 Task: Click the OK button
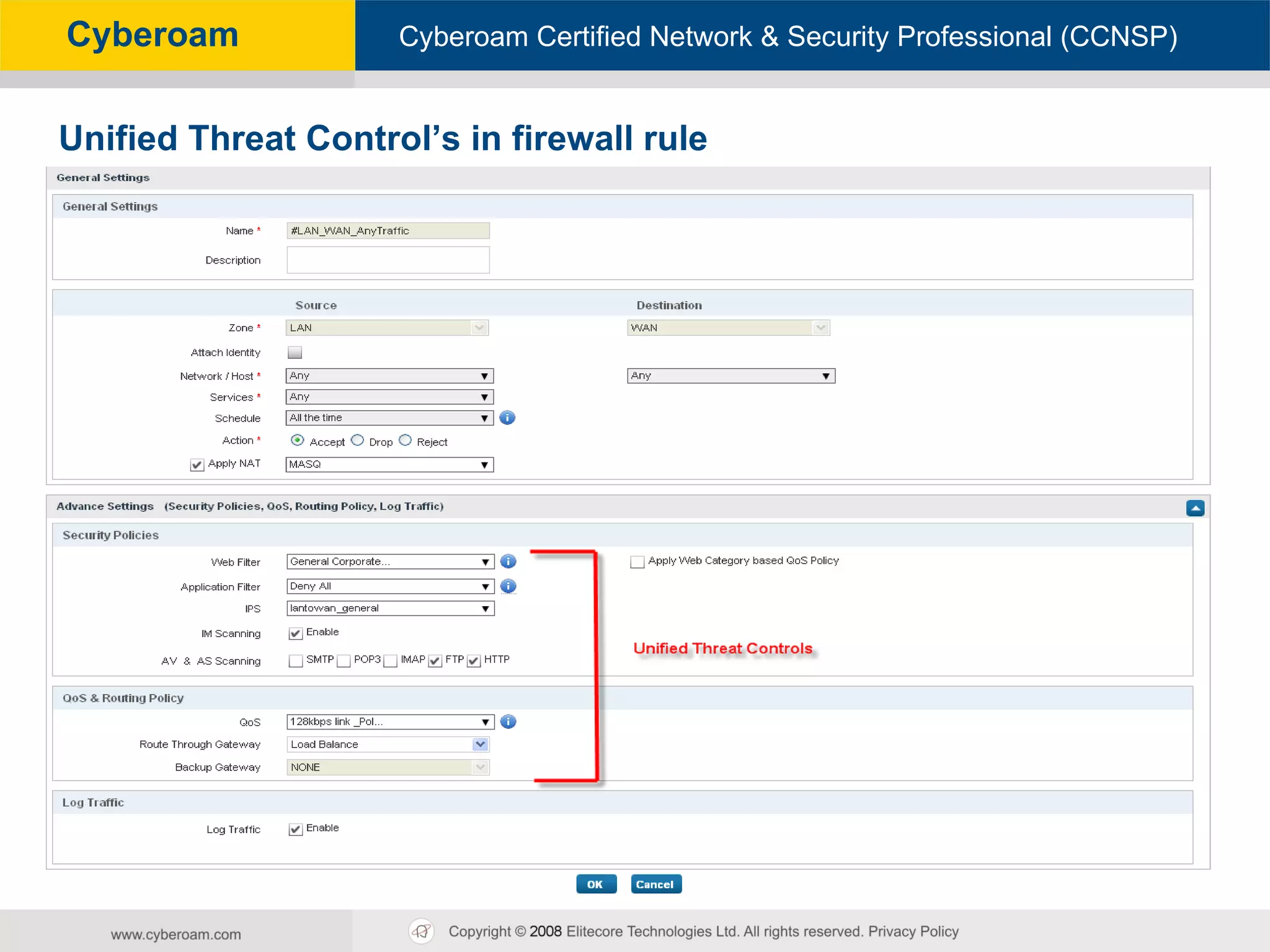pos(596,884)
